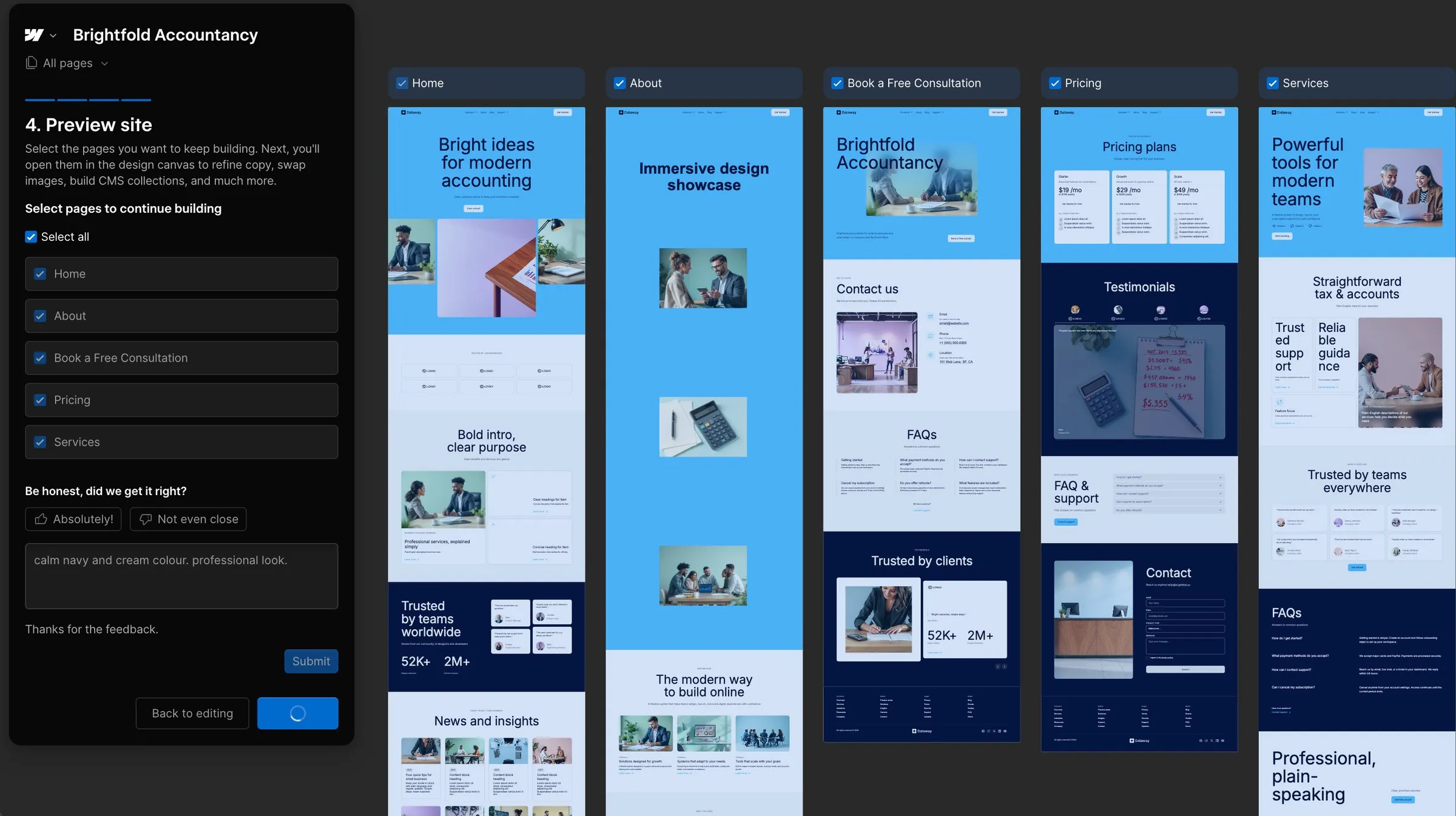
Task: Click the Brightfold Accountancy site title
Action: (166, 35)
